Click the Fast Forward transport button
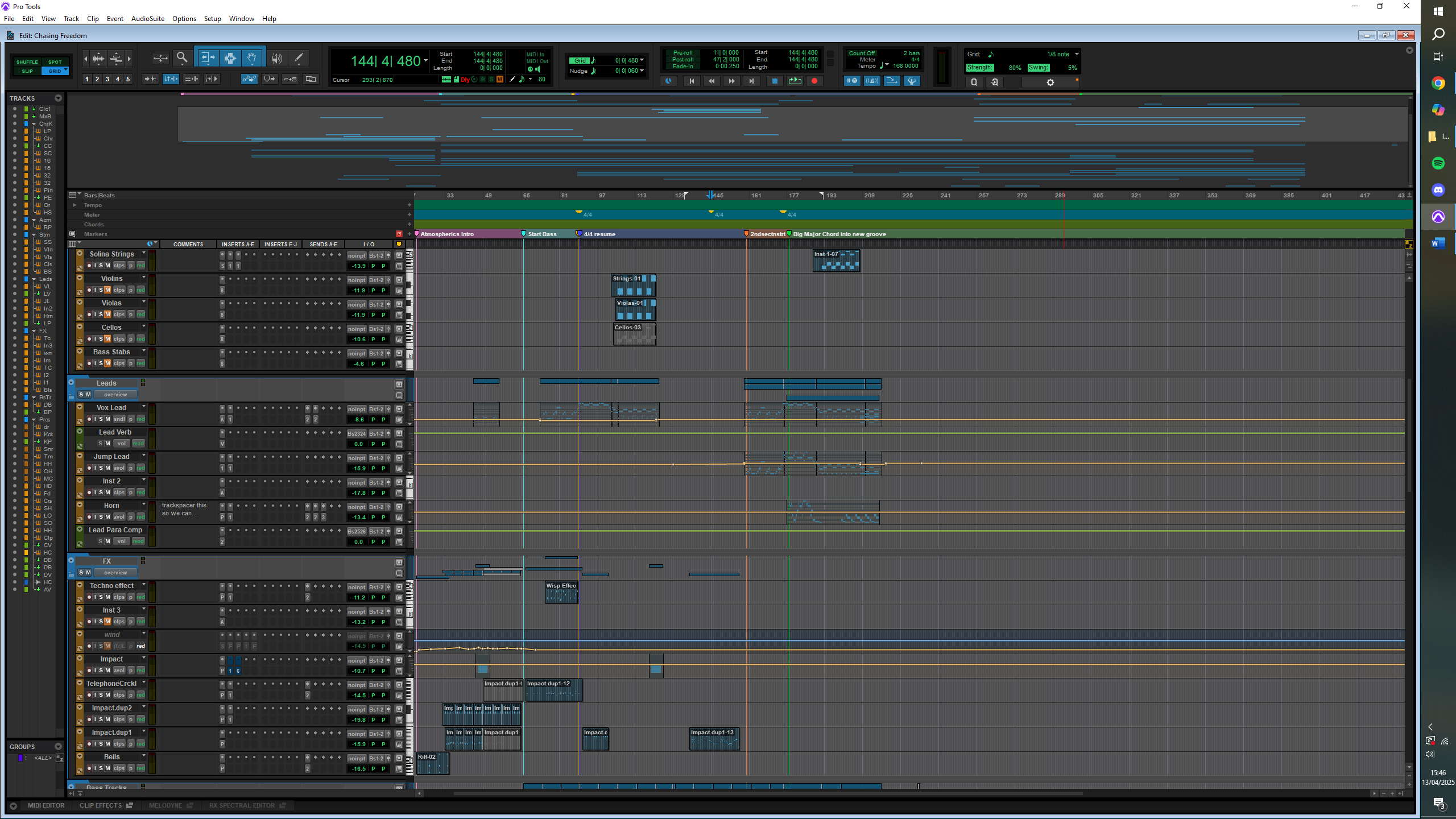This screenshot has width=1456, height=819. (731, 81)
